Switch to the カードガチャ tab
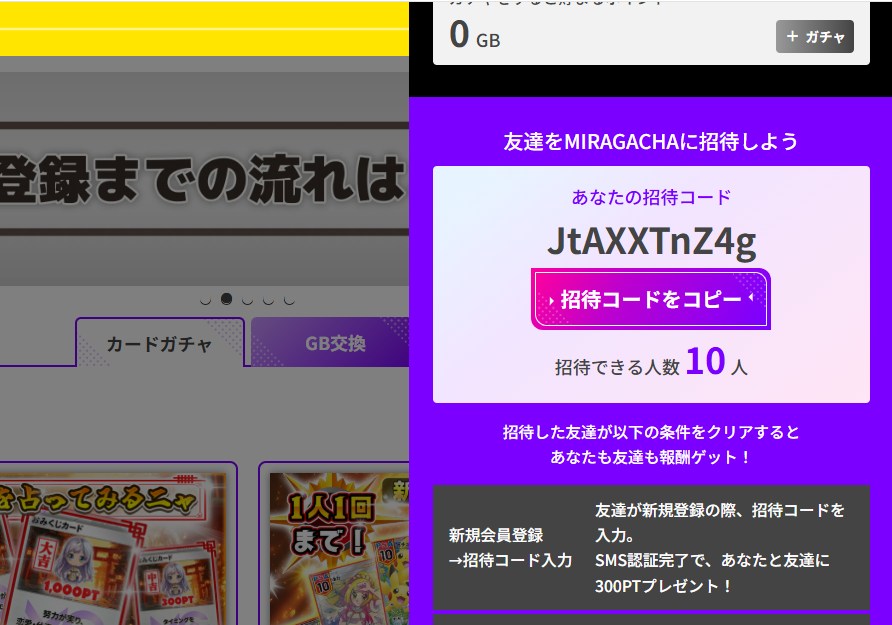The image size is (892, 625). click(x=160, y=344)
